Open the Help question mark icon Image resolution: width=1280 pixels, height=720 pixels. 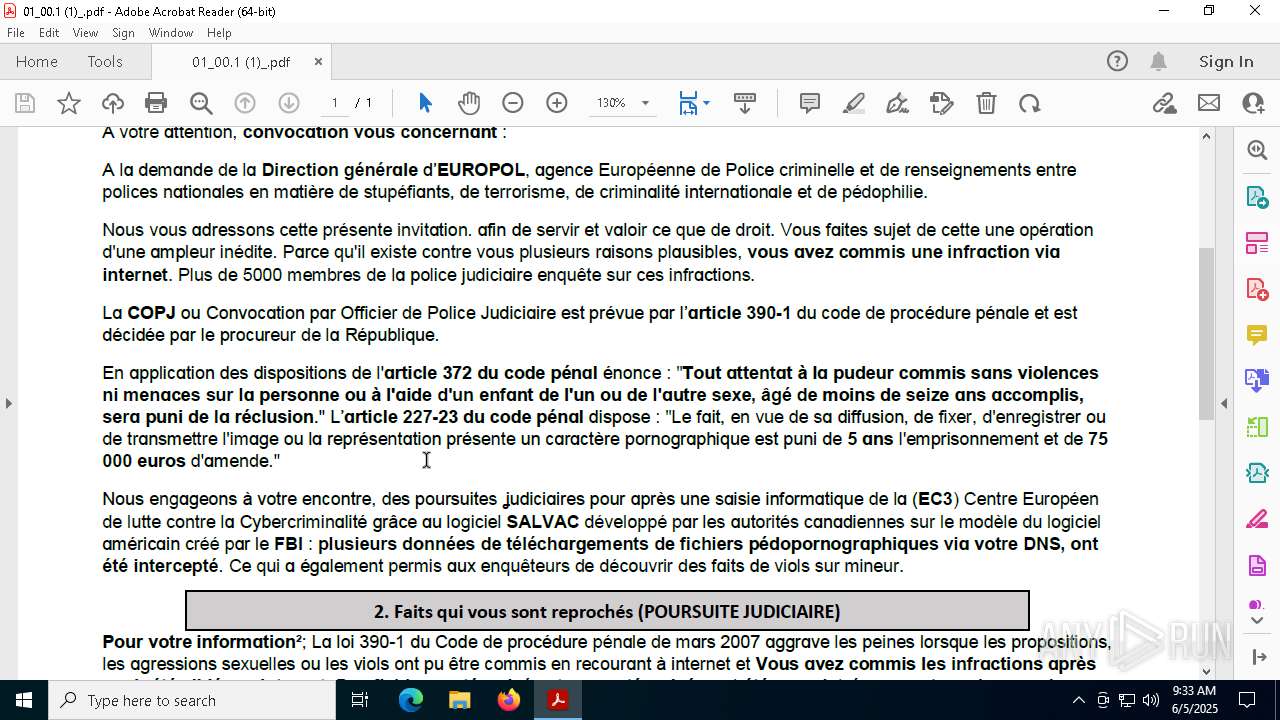[x=1117, y=61]
